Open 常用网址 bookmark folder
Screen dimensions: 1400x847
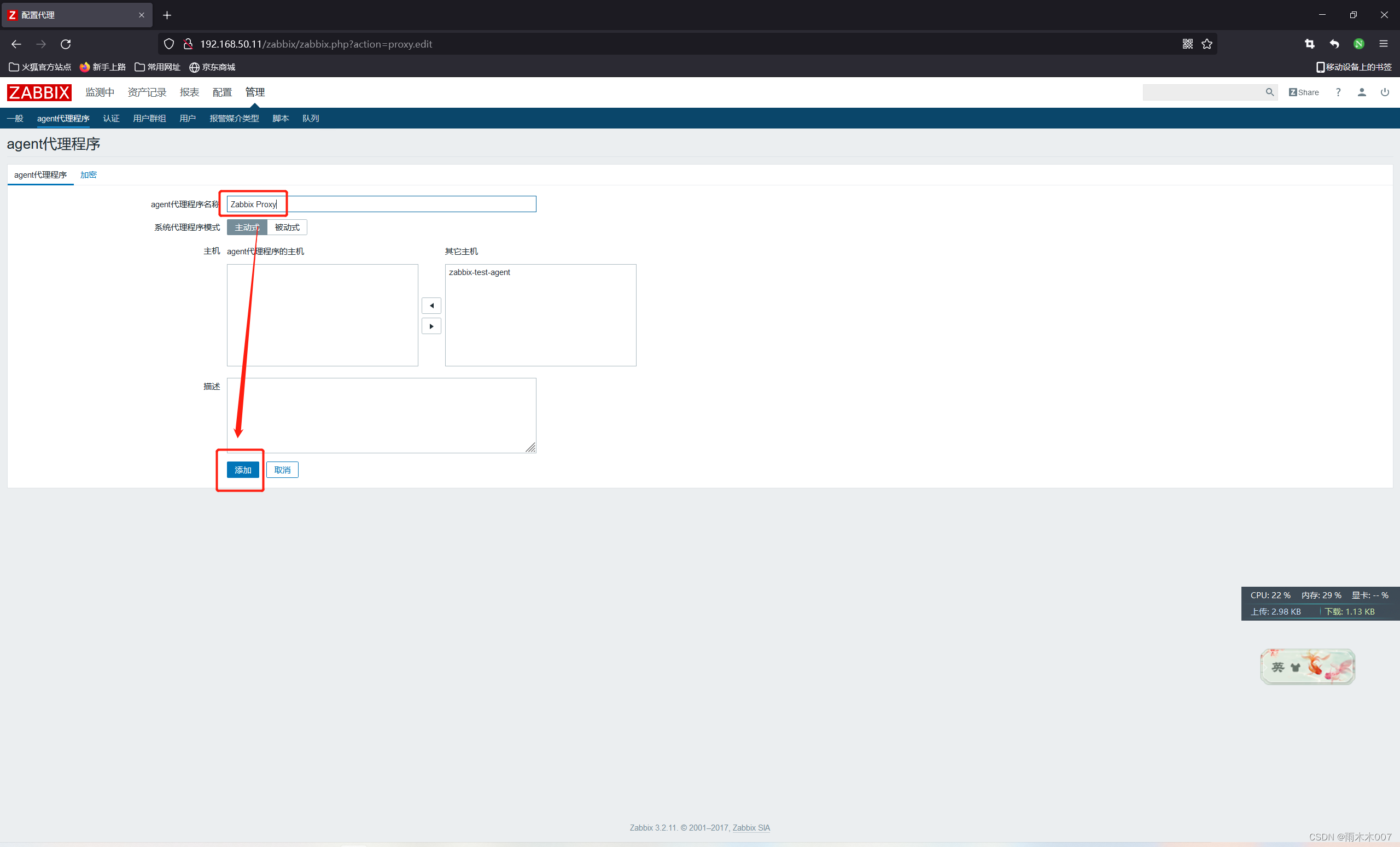(x=157, y=67)
